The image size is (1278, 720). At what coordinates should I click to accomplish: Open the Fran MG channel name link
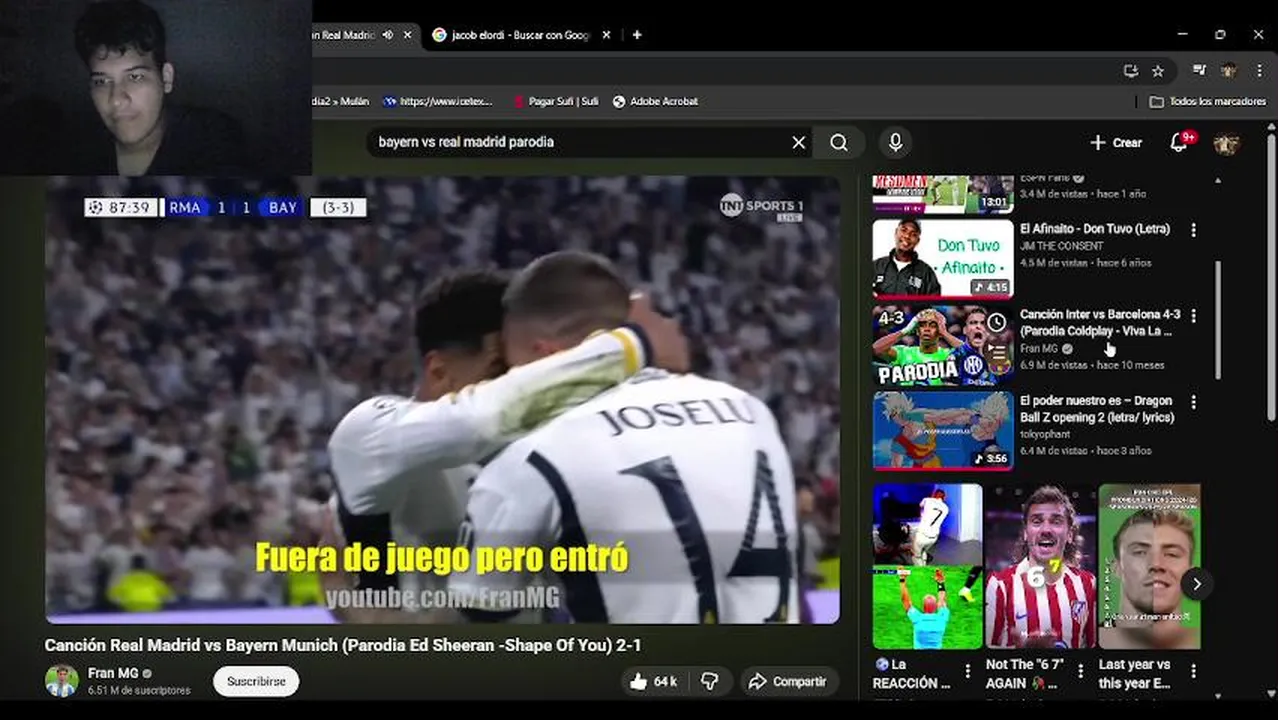click(113, 673)
